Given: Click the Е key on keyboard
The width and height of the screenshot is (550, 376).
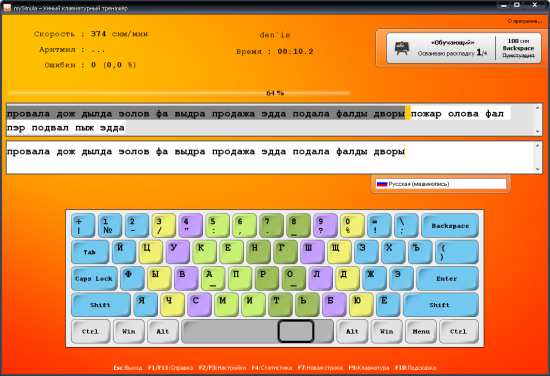Looking at the screenshot, I should click(232, 252).
